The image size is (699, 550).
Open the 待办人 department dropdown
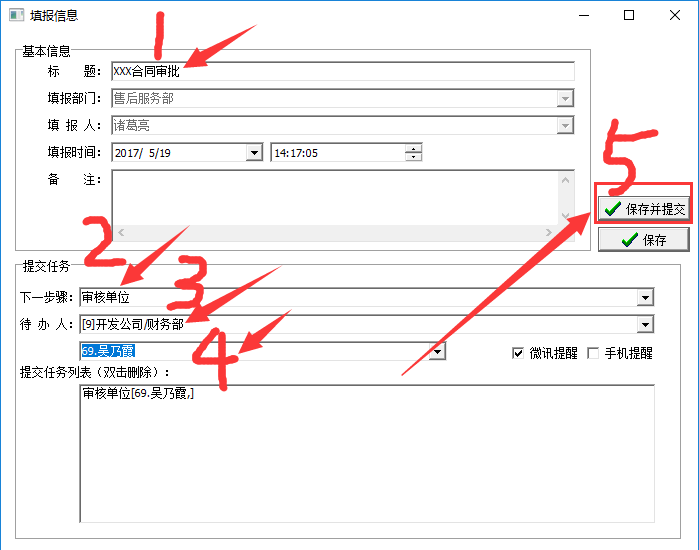(645, 324)
